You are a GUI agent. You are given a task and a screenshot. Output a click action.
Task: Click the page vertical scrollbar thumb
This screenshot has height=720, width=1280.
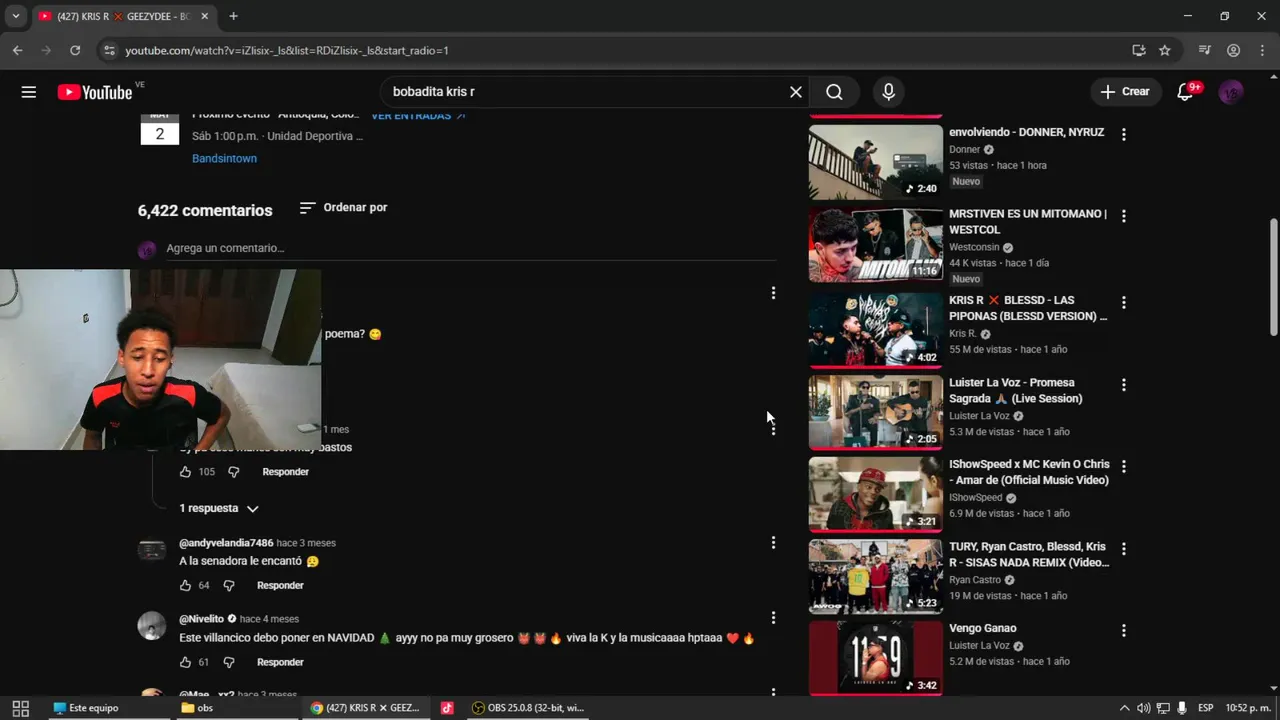pos(1273,275)
